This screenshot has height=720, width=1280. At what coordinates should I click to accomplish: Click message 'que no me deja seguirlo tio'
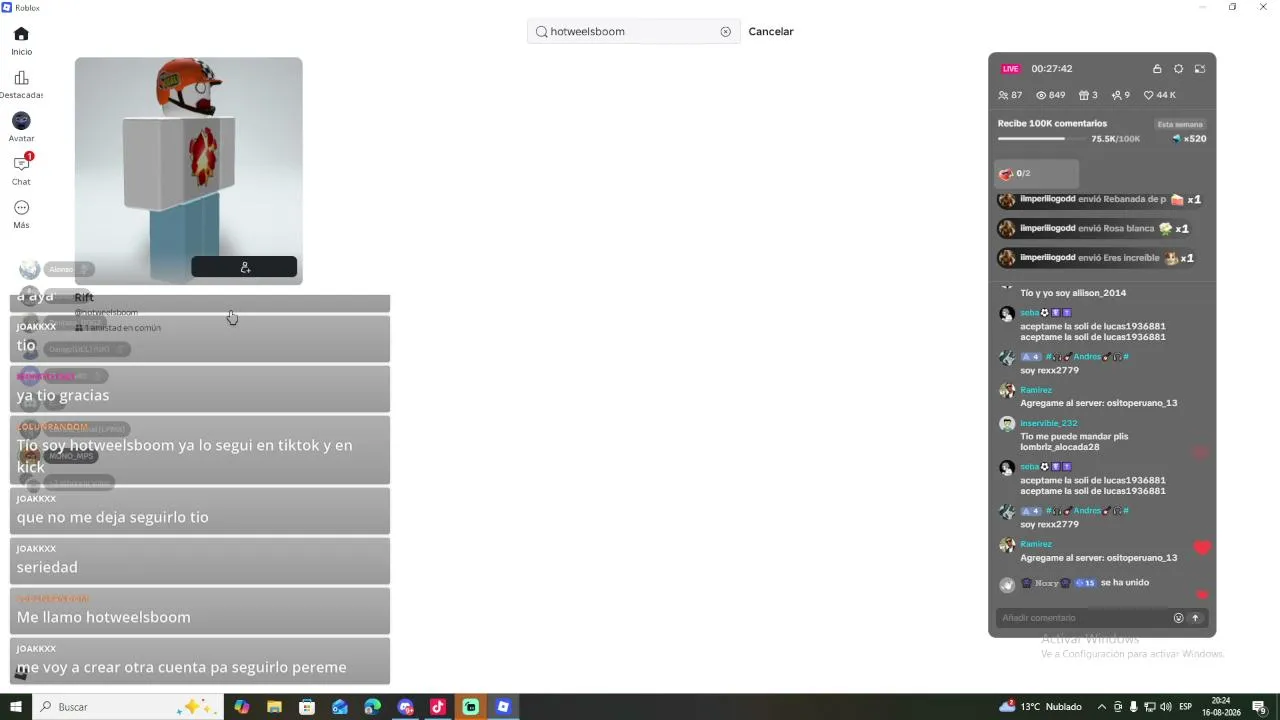tap(200, 511)
